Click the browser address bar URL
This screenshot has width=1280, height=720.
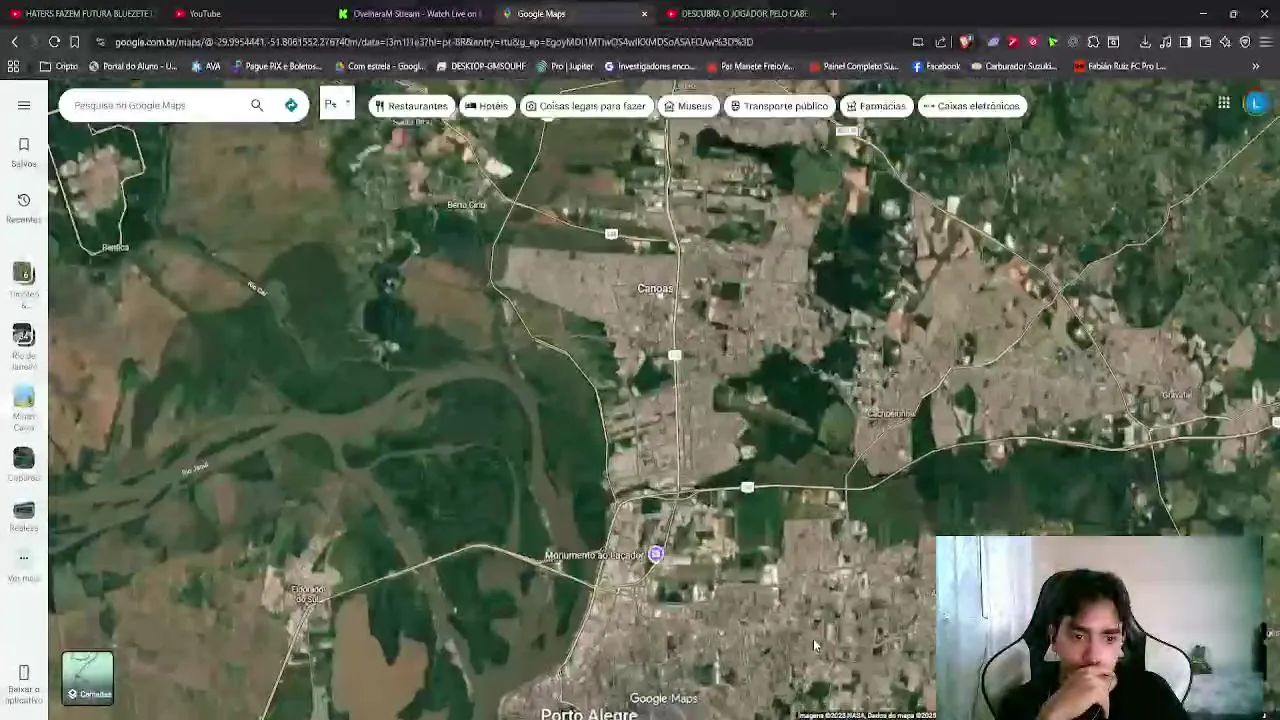tap(434, 42)
